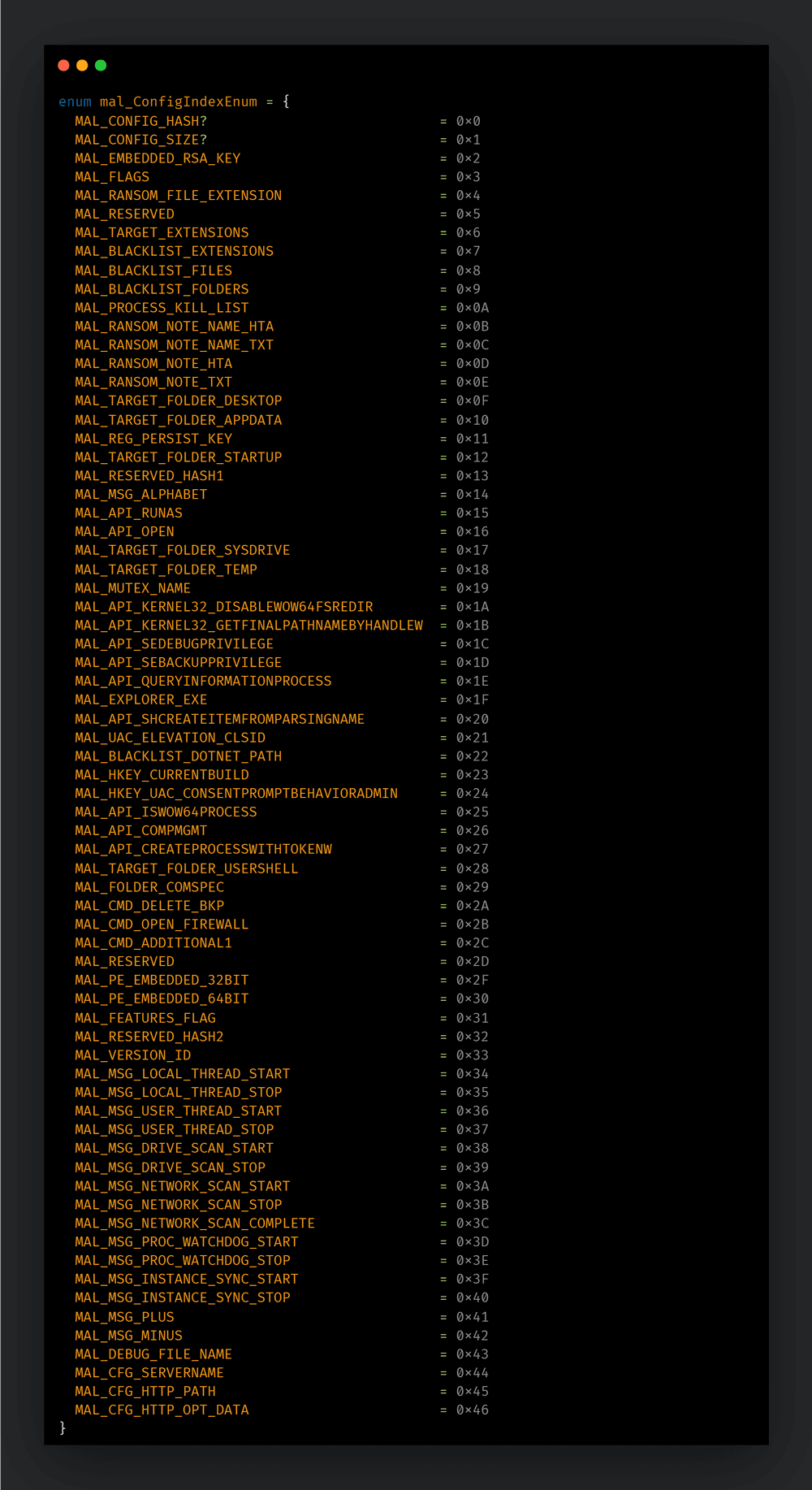
Task: Select MAL_BLACKLIST_FOLDERS name
Action: pos(162,289)
